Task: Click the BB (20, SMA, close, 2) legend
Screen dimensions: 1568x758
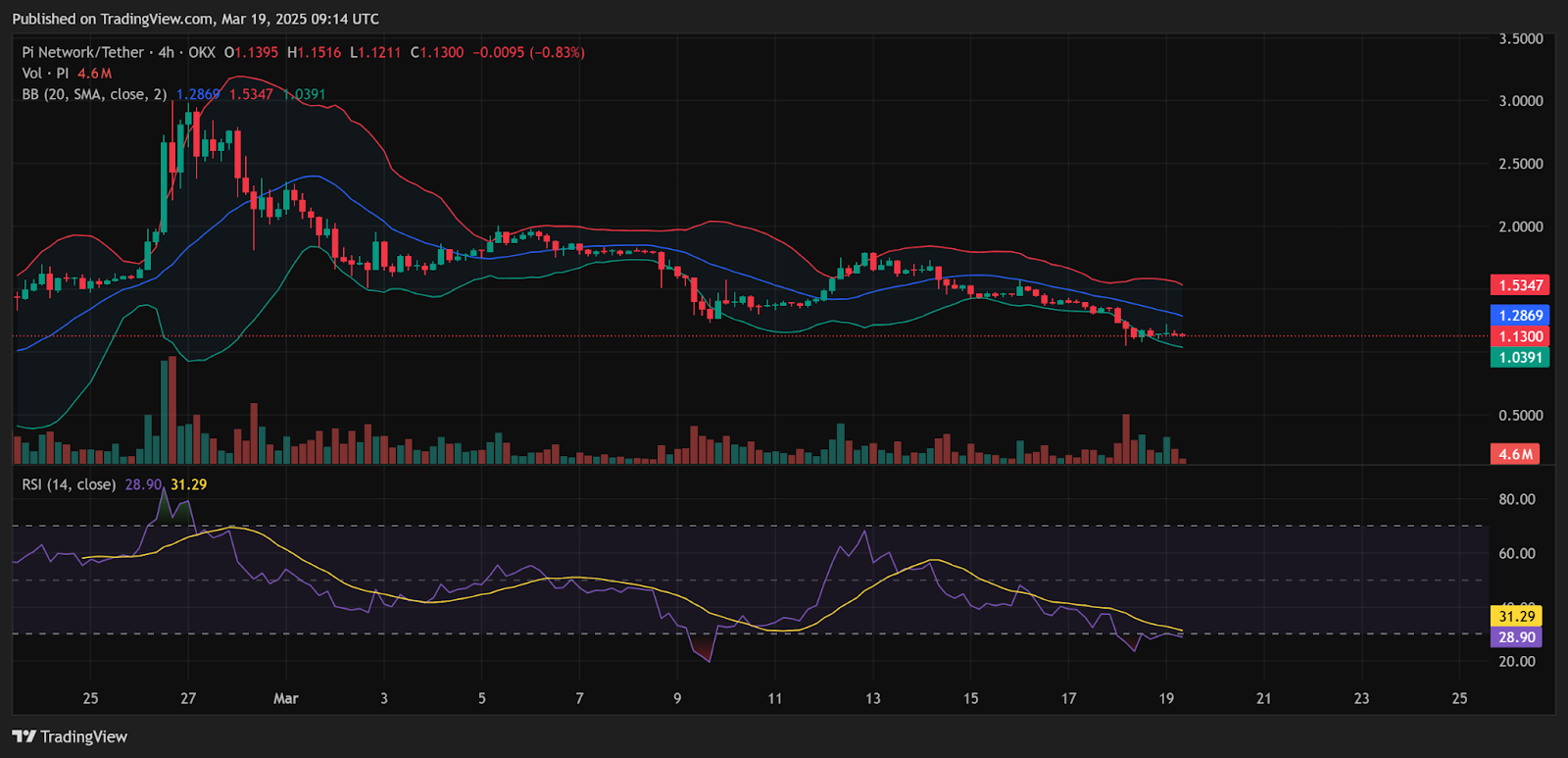Action: tap(94, 94)
